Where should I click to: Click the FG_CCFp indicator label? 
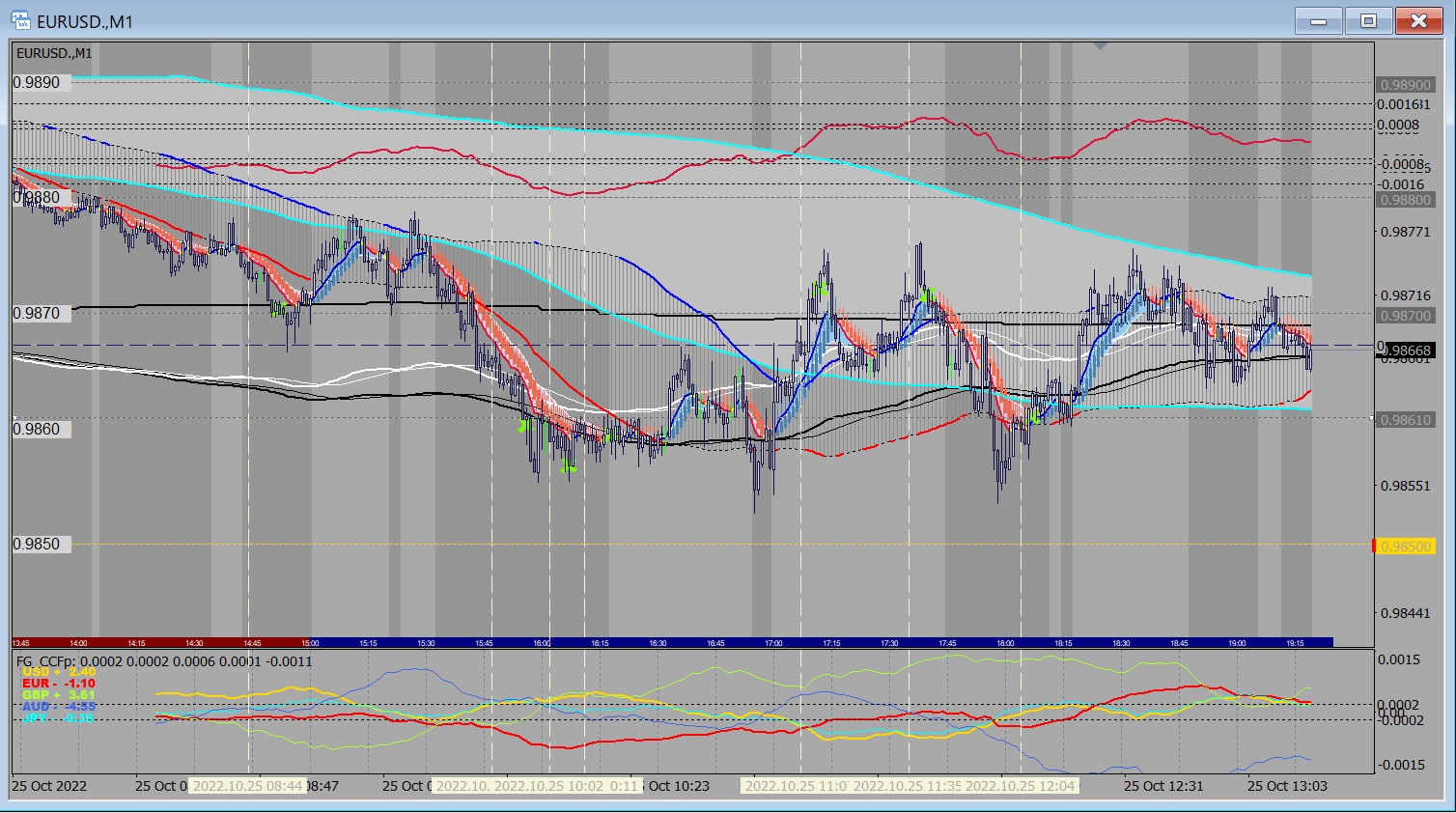point(45,661)
